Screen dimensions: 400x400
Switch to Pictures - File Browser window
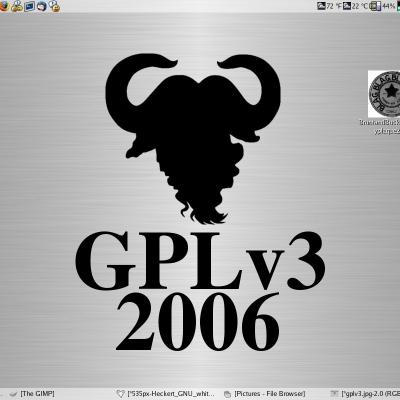coord(265,394)
